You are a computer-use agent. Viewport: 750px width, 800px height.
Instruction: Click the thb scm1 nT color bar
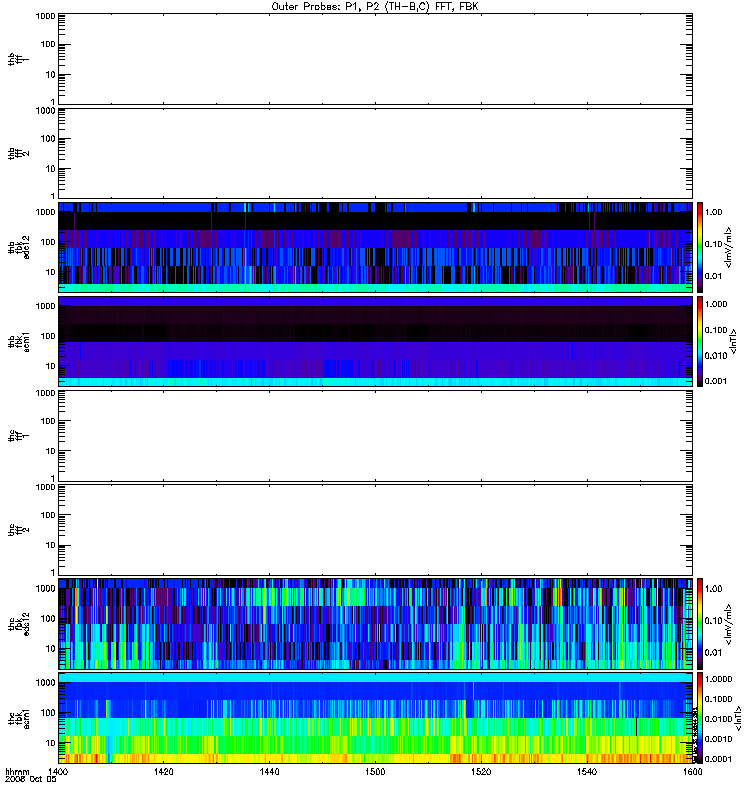point(700,341)
